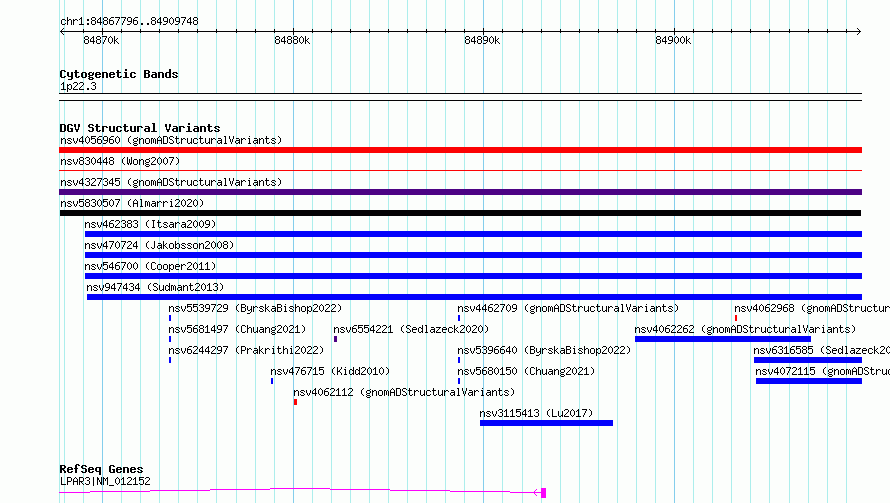Click the purple nsv4327345 variant bar
Screen dimensions: 890x503
coord(460,192)
